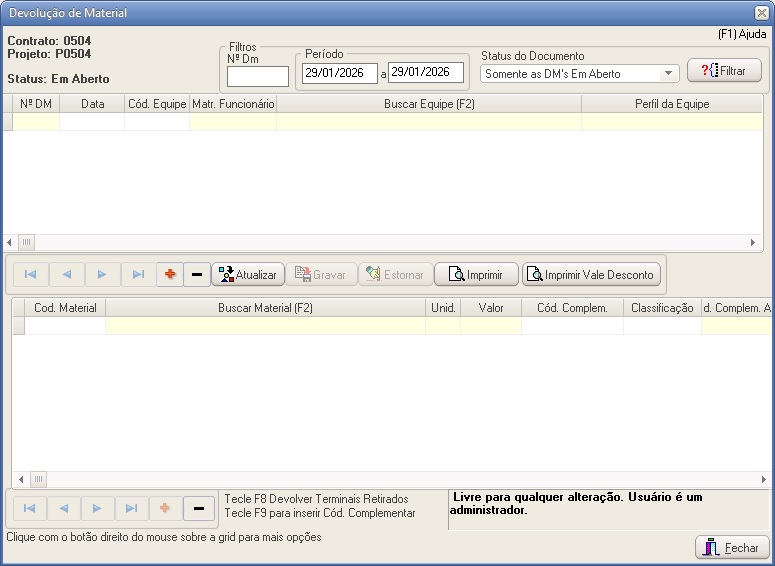Screen dimensions: 775x566
Task: Go to next record in upper navigator
Action: coord(102,275)
